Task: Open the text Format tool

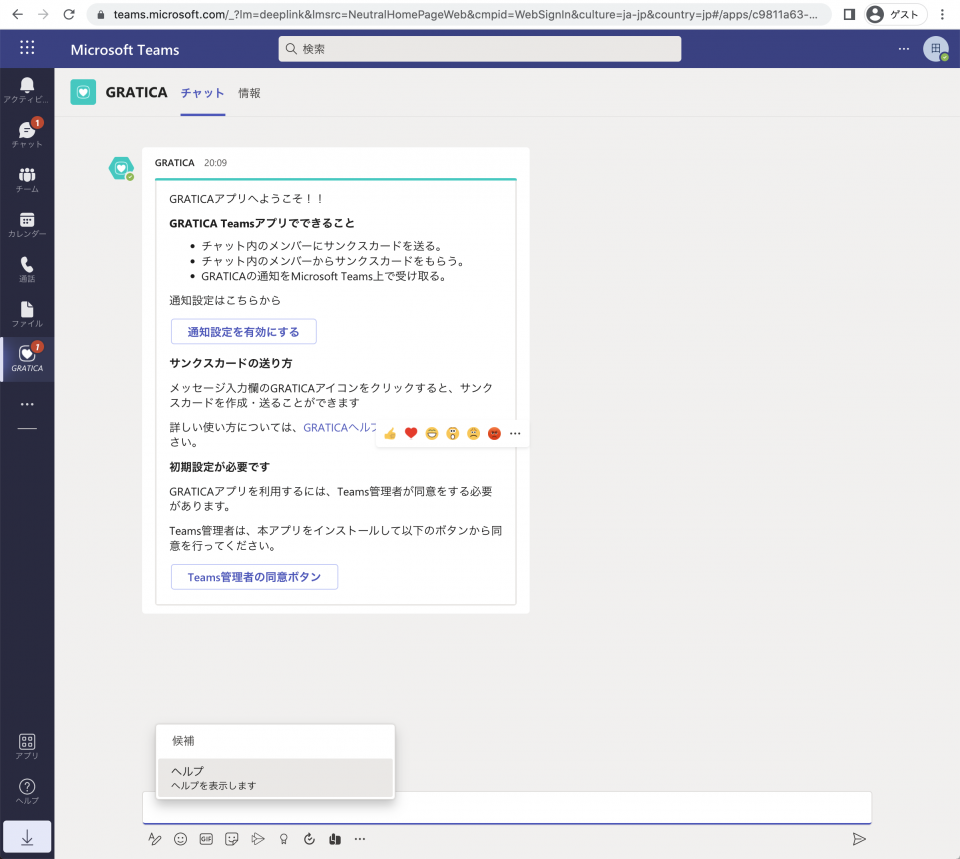Action: coord(154,839)
